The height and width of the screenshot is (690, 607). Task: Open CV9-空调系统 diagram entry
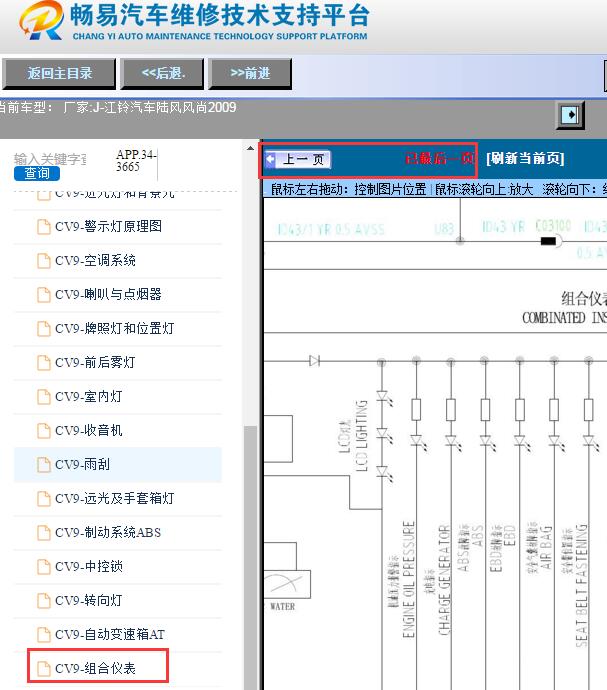pyautogui.click(x=95, y=261)
